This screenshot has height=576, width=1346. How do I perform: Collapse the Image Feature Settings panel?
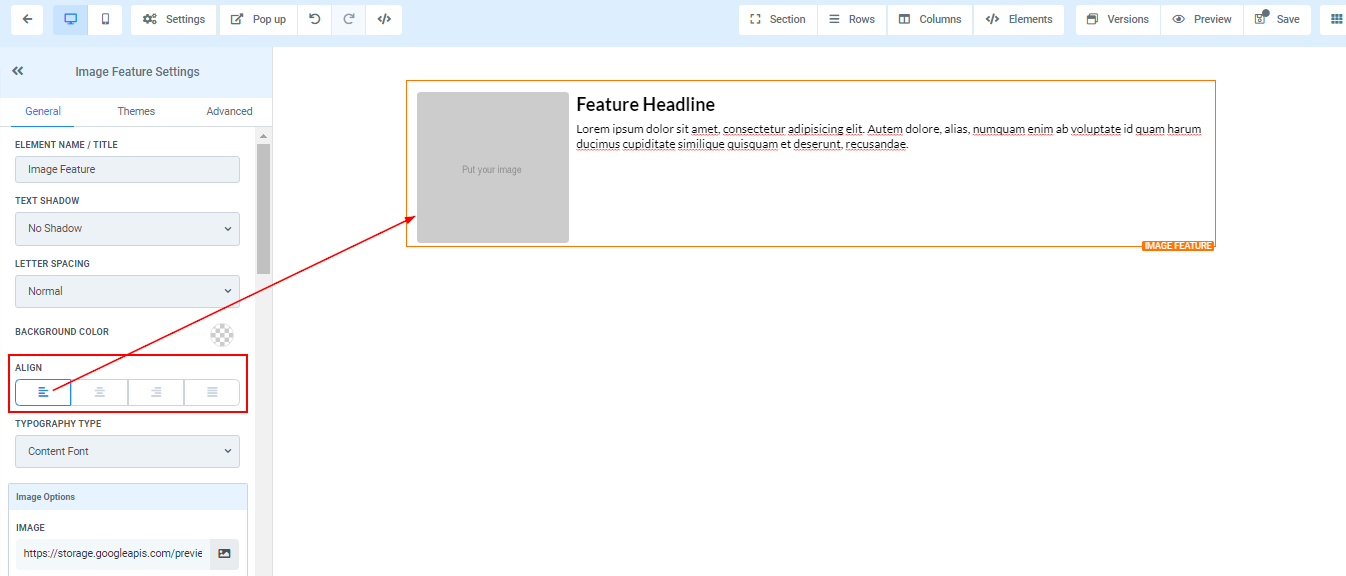coord(18,71)
